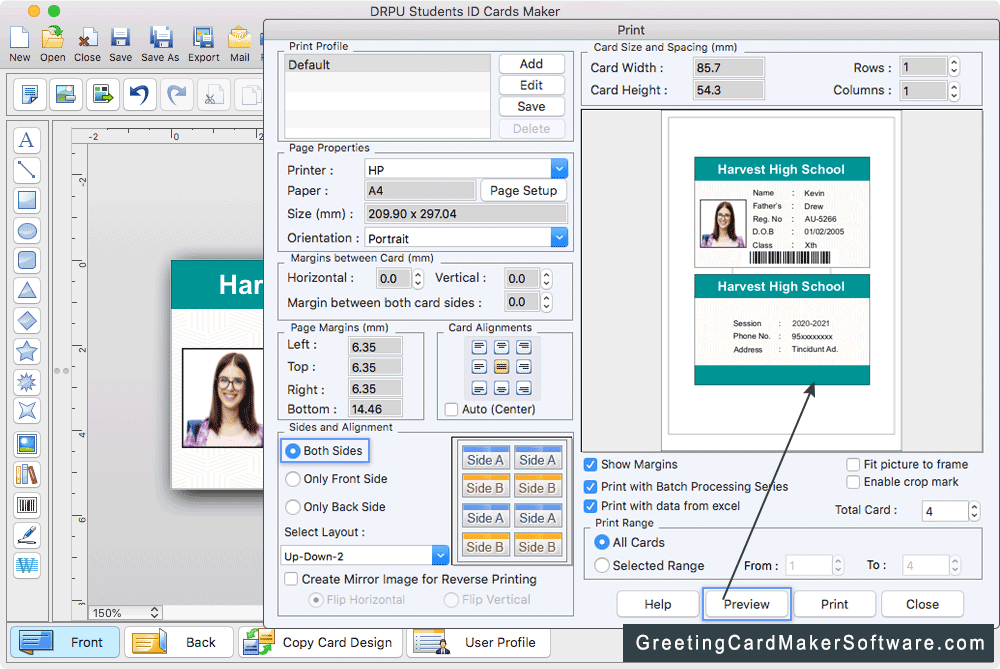1000x669 pixels.
Task: Select the WordArt tool
Action: 27,565
